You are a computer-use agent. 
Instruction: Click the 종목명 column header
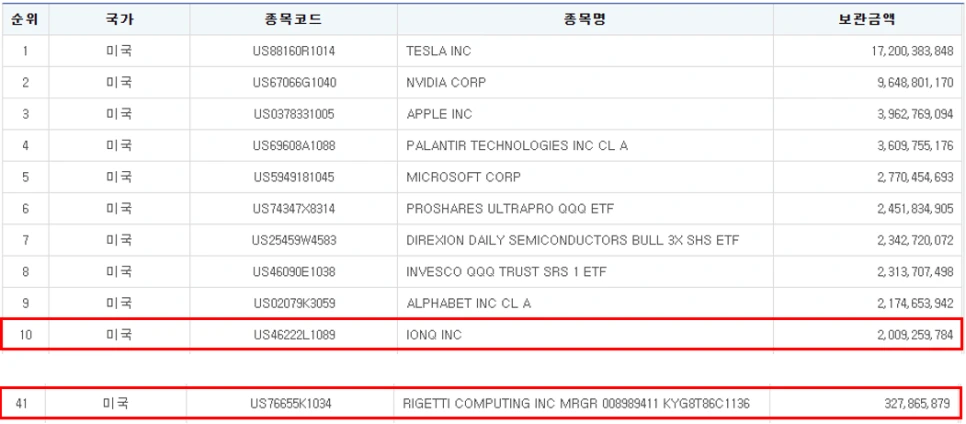pyautogui.click(x=585, y=19)
